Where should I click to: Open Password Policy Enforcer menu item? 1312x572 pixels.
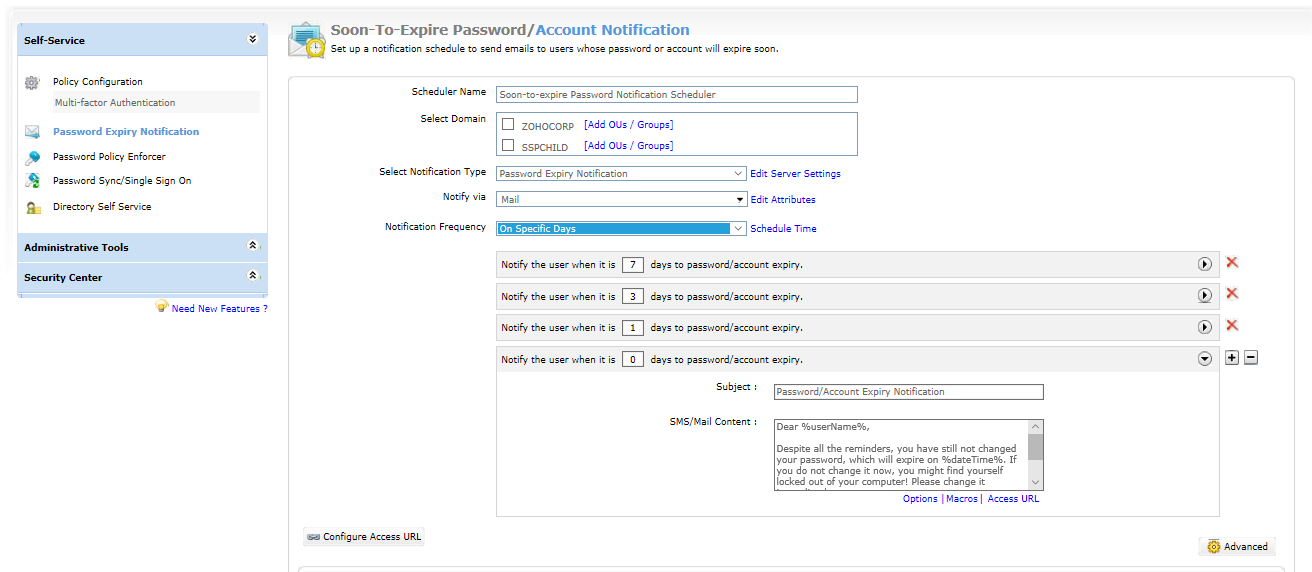coord(109,157)
